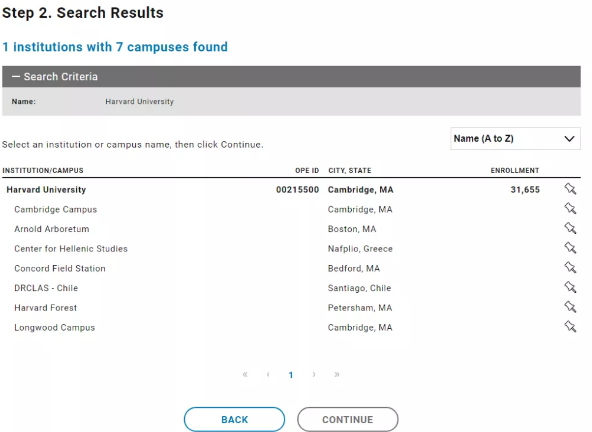Click the CONTINUE button
Viewport: 592px width, 432px height.
click(348, 419)
